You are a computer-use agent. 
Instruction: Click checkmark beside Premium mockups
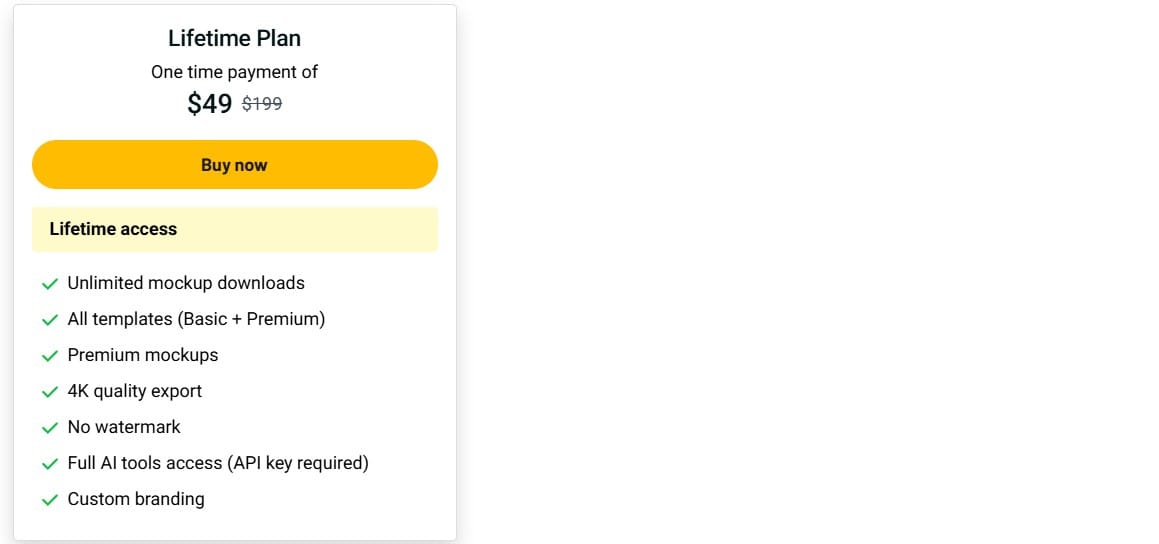click(49, 356)
